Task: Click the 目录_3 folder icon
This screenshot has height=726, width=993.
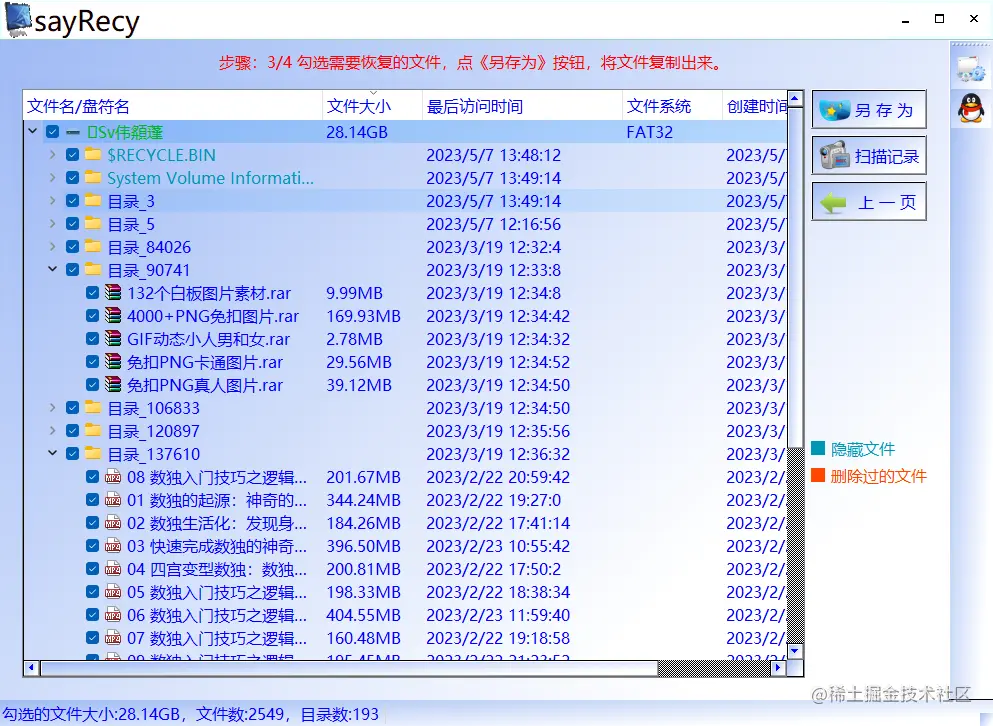Action: [x=93, y=201]
